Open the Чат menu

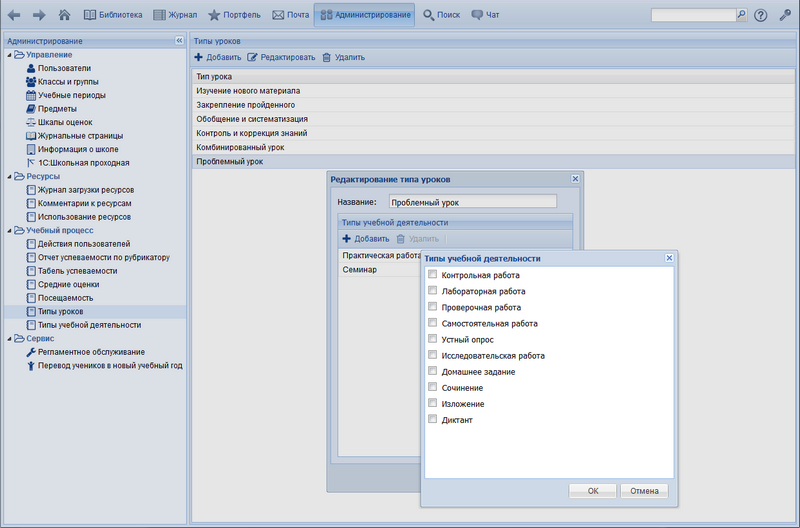[485, 15]
